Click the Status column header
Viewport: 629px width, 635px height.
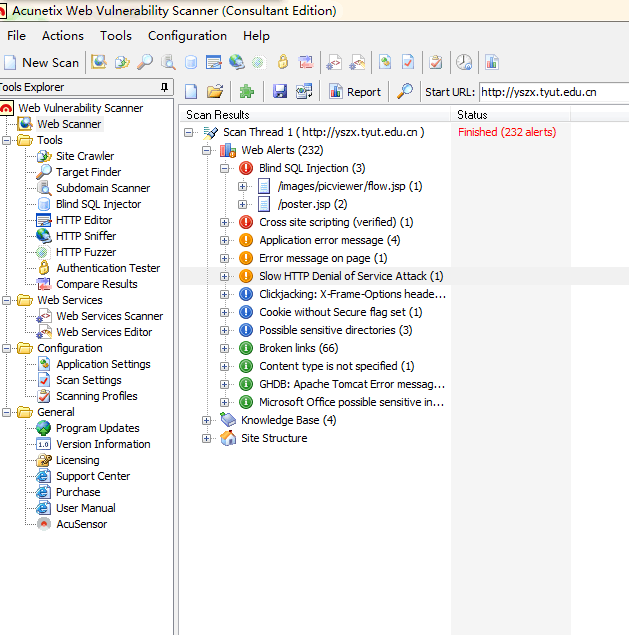point(510,115)
